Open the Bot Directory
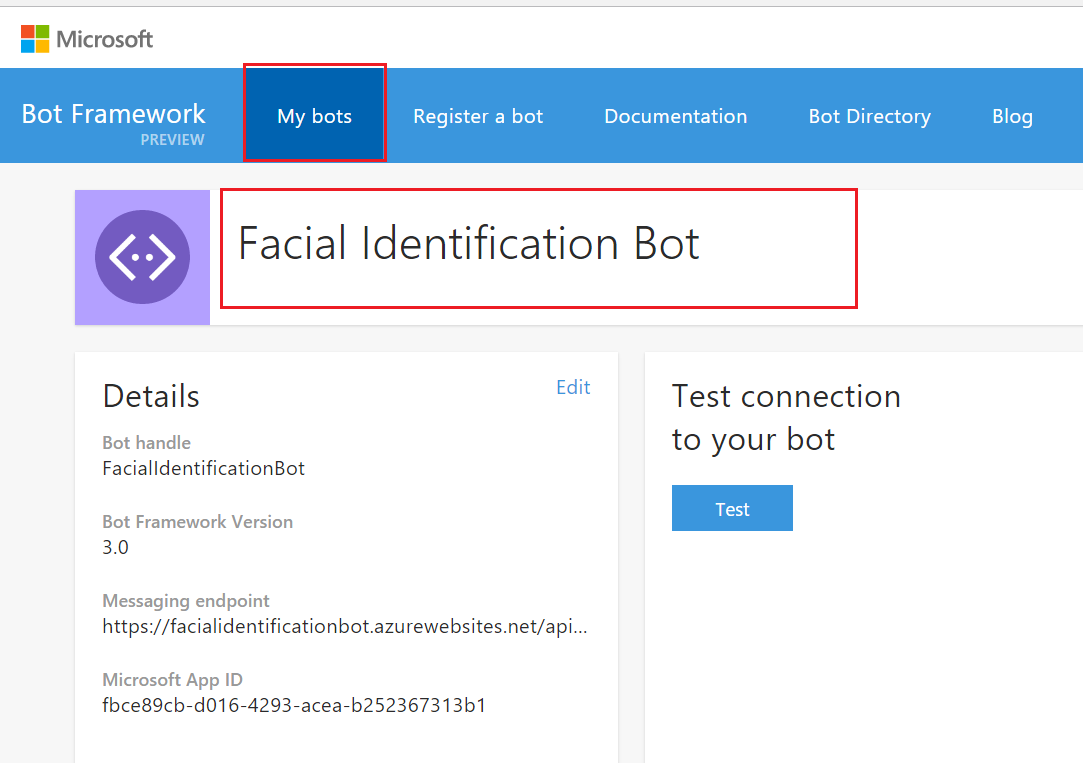The image size is (1083, 763). (x=870, y=116)
